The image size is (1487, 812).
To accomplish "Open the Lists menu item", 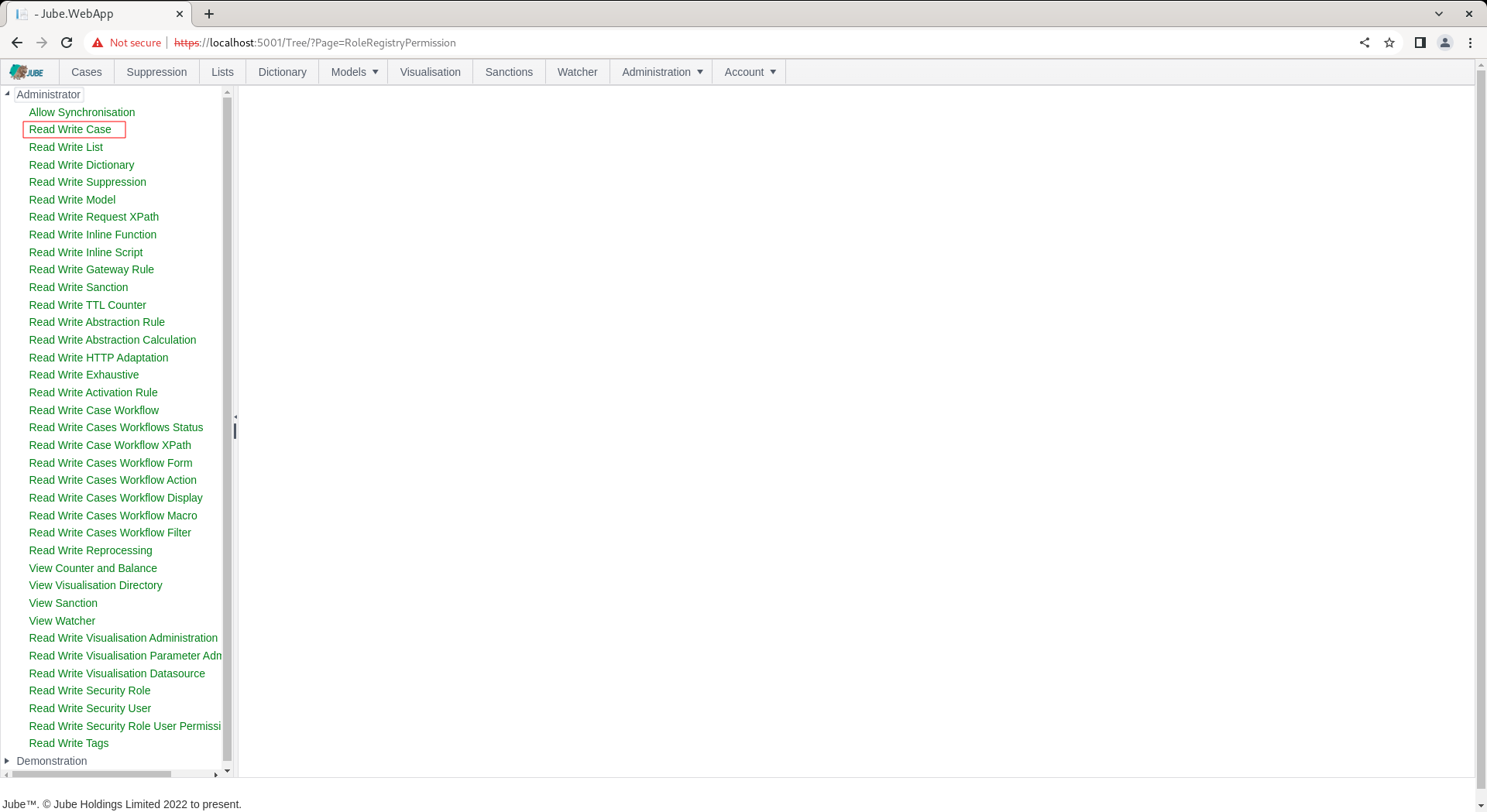I will 222,72.
